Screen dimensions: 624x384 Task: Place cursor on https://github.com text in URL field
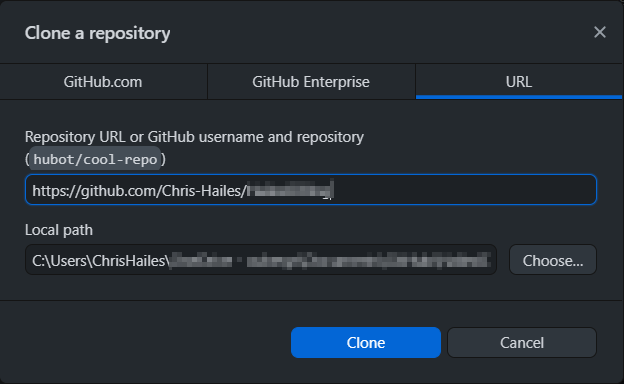click(95, 191)
